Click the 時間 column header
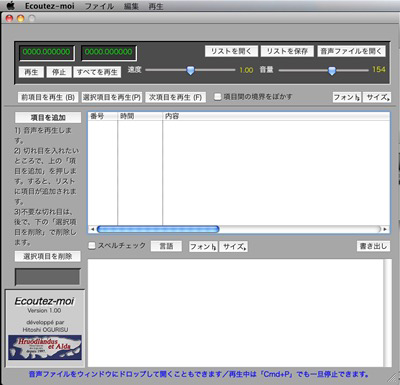The height and width of the screenshot is (385, 400). pyautogui.click(x=140, y=116)
